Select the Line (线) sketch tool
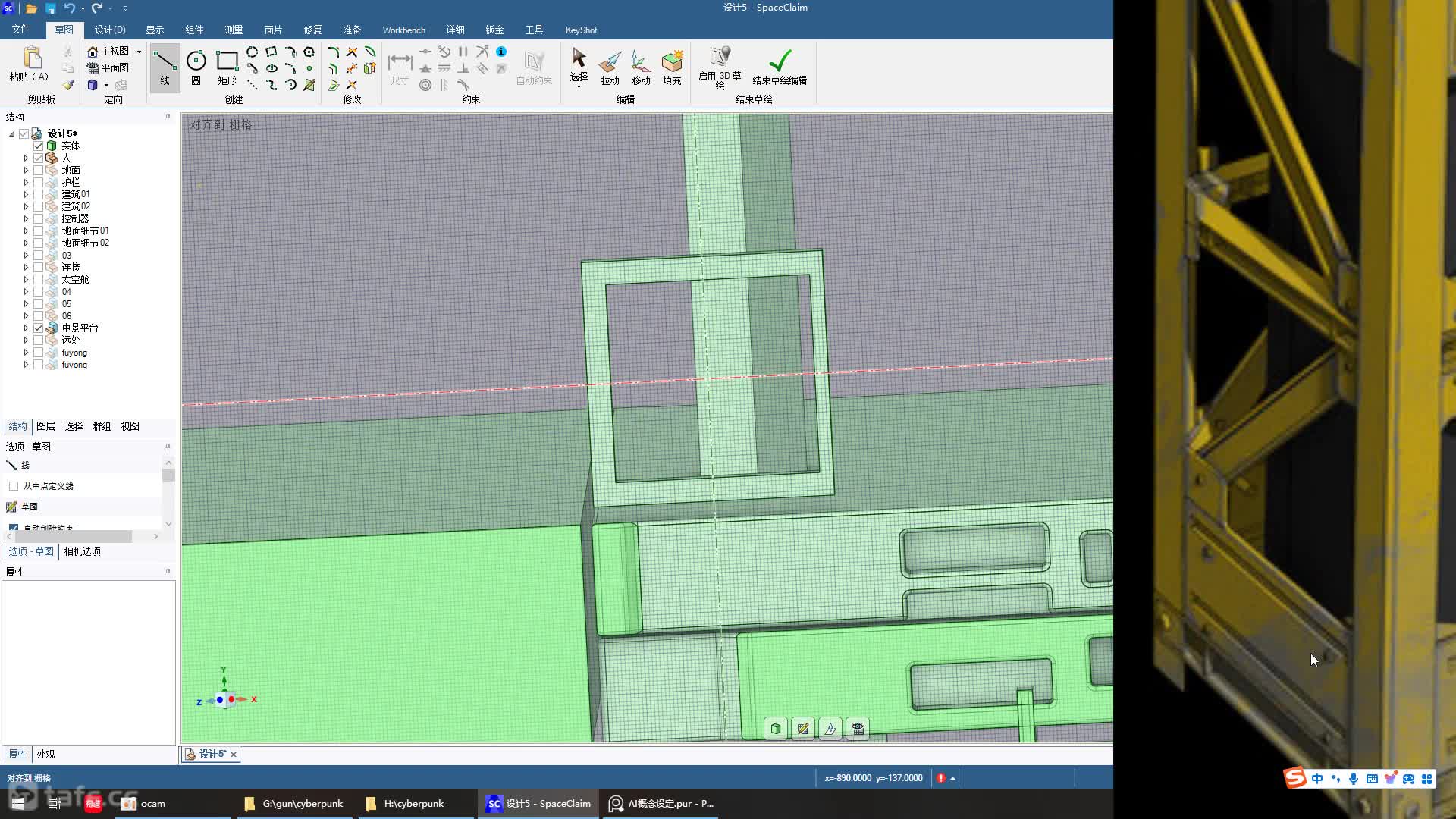Viewport: 1456px width, 819px height. (165, 67)
